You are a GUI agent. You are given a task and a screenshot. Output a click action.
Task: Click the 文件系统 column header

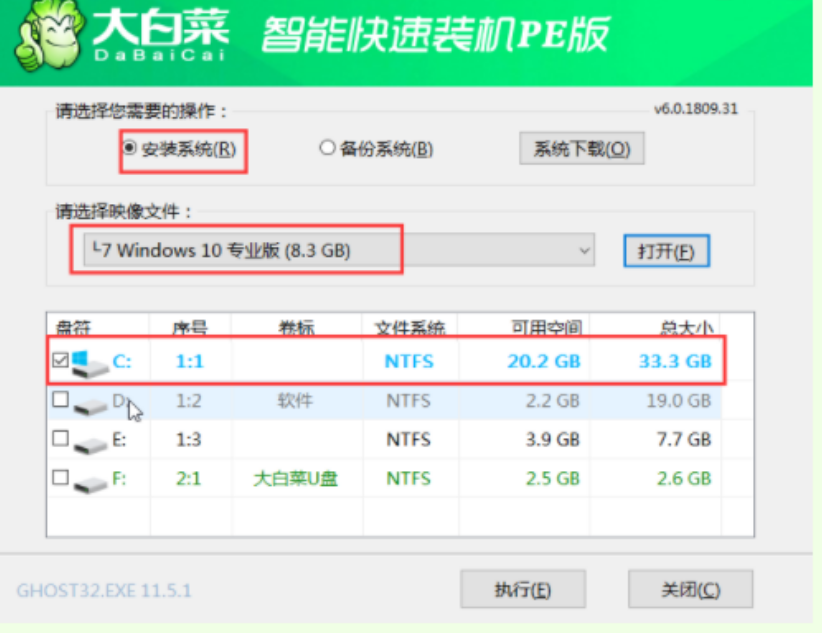(410, 327)
